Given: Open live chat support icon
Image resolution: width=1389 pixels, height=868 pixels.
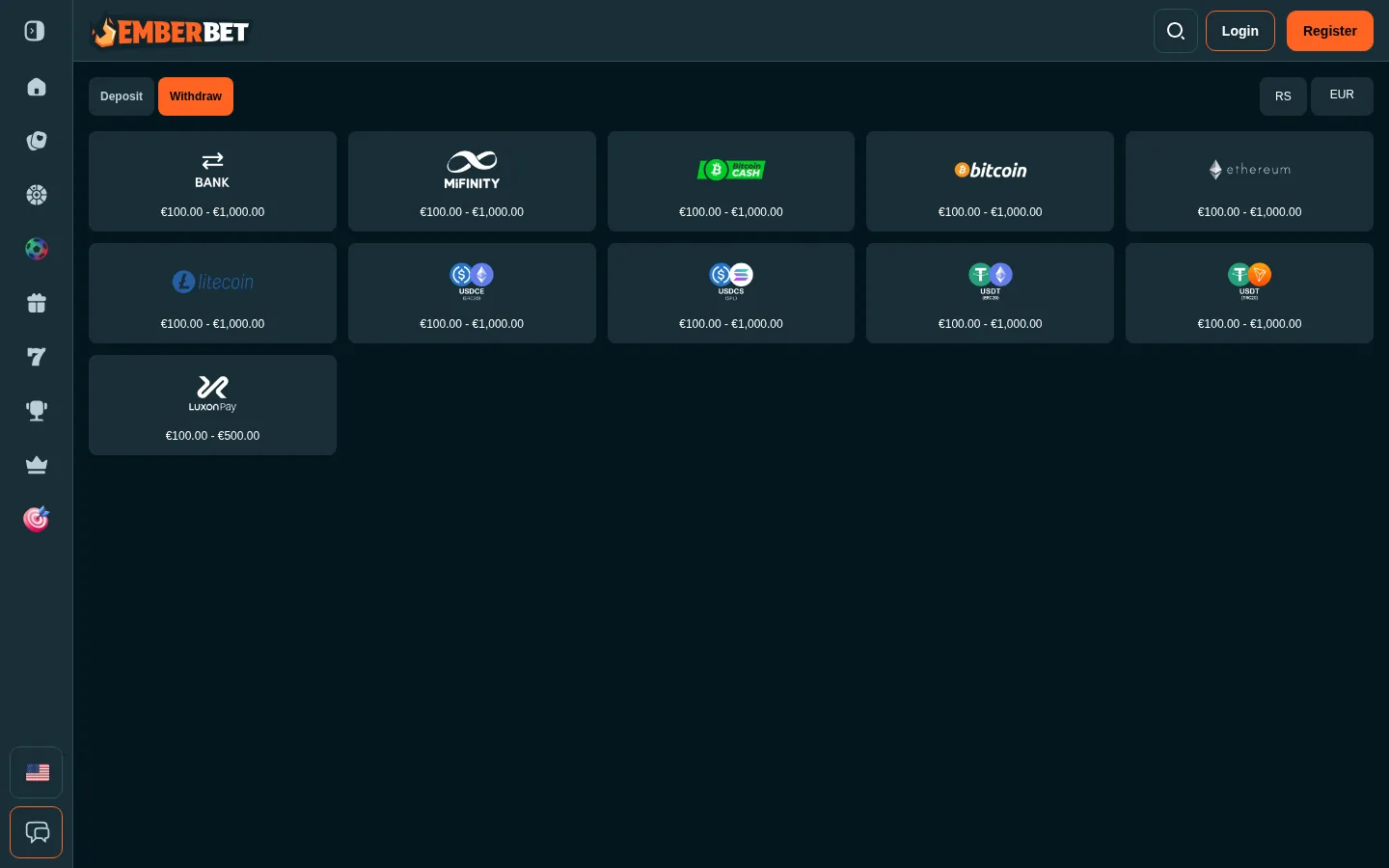Looking at the screenshot, I should pyautogui.click(x=37, y=832).
